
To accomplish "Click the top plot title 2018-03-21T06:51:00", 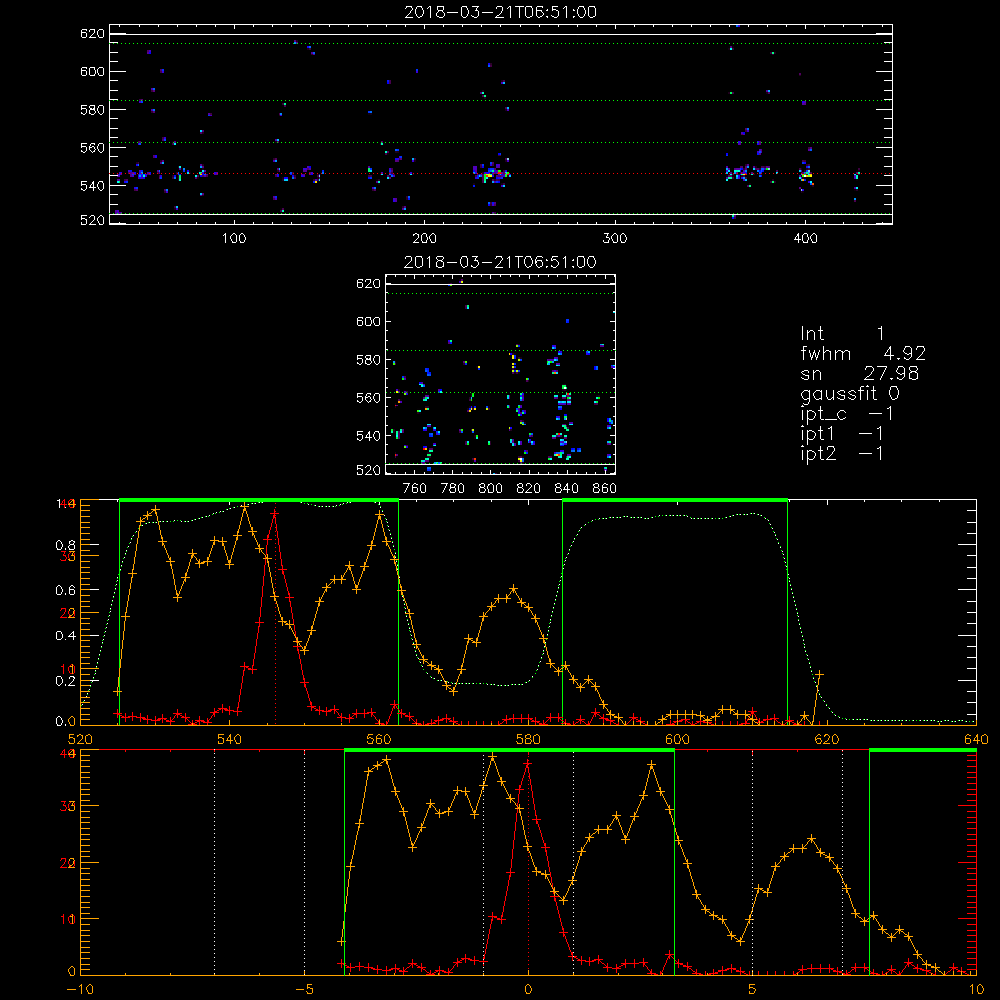I will click(501, 12).
